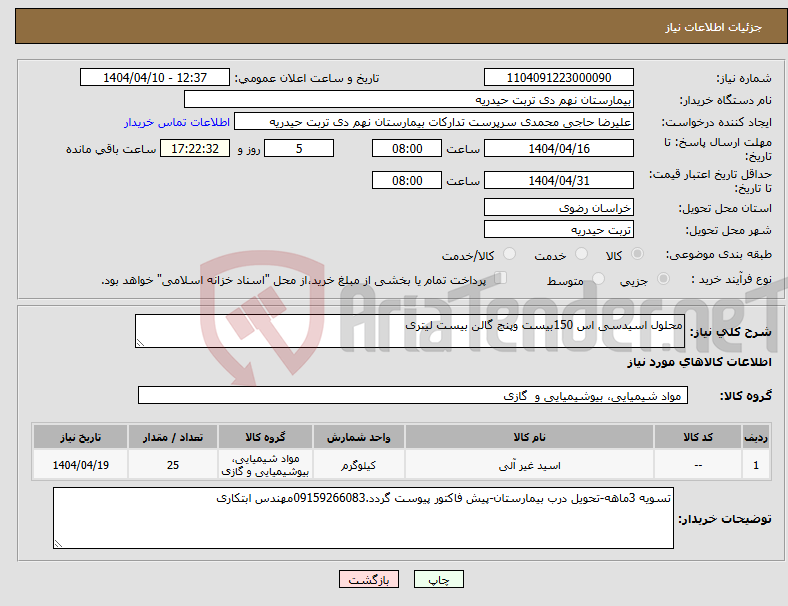Click the اطلاعات کالاهای مورد نیاز heading
Viewport: 788px width, 606px height.
click(x=699, y=362)
